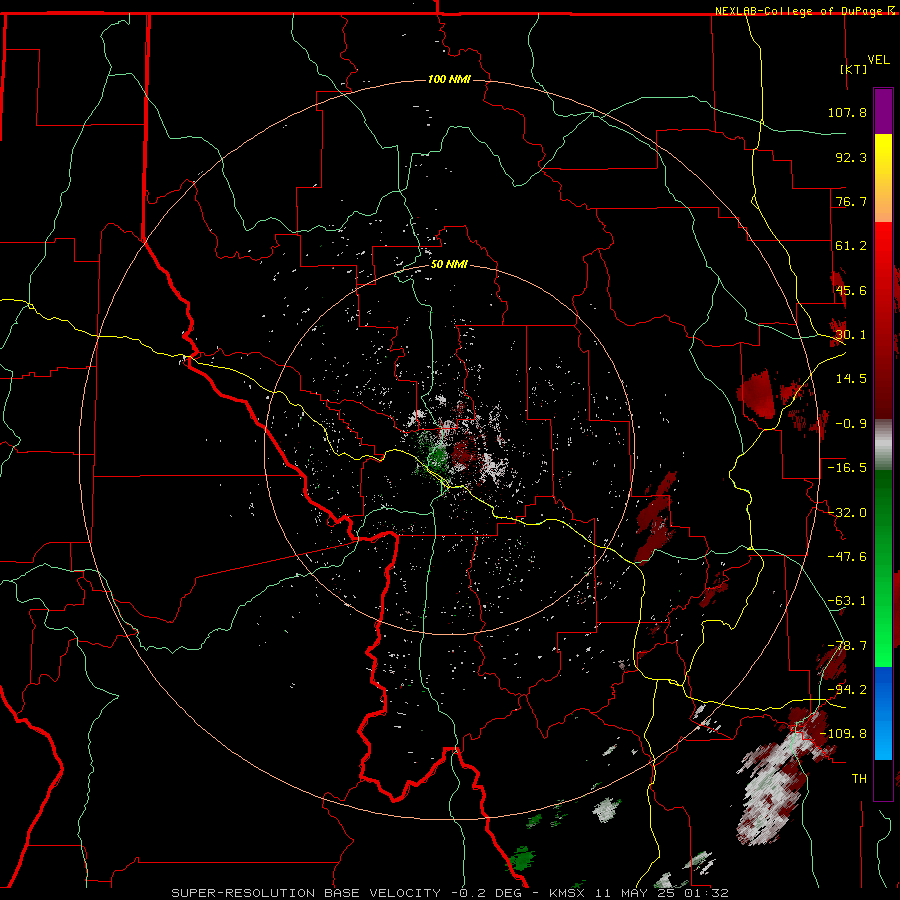Click the [KT] units label
This screenshot has height=900, width=900.
pos(854,69)
